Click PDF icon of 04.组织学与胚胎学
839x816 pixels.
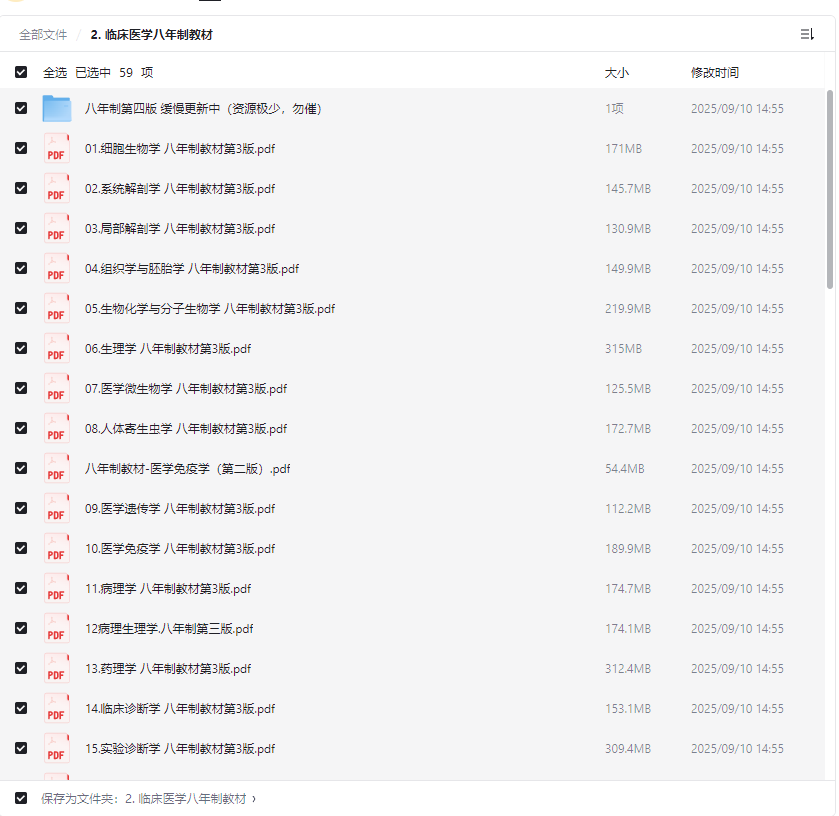tap(57, 268)
